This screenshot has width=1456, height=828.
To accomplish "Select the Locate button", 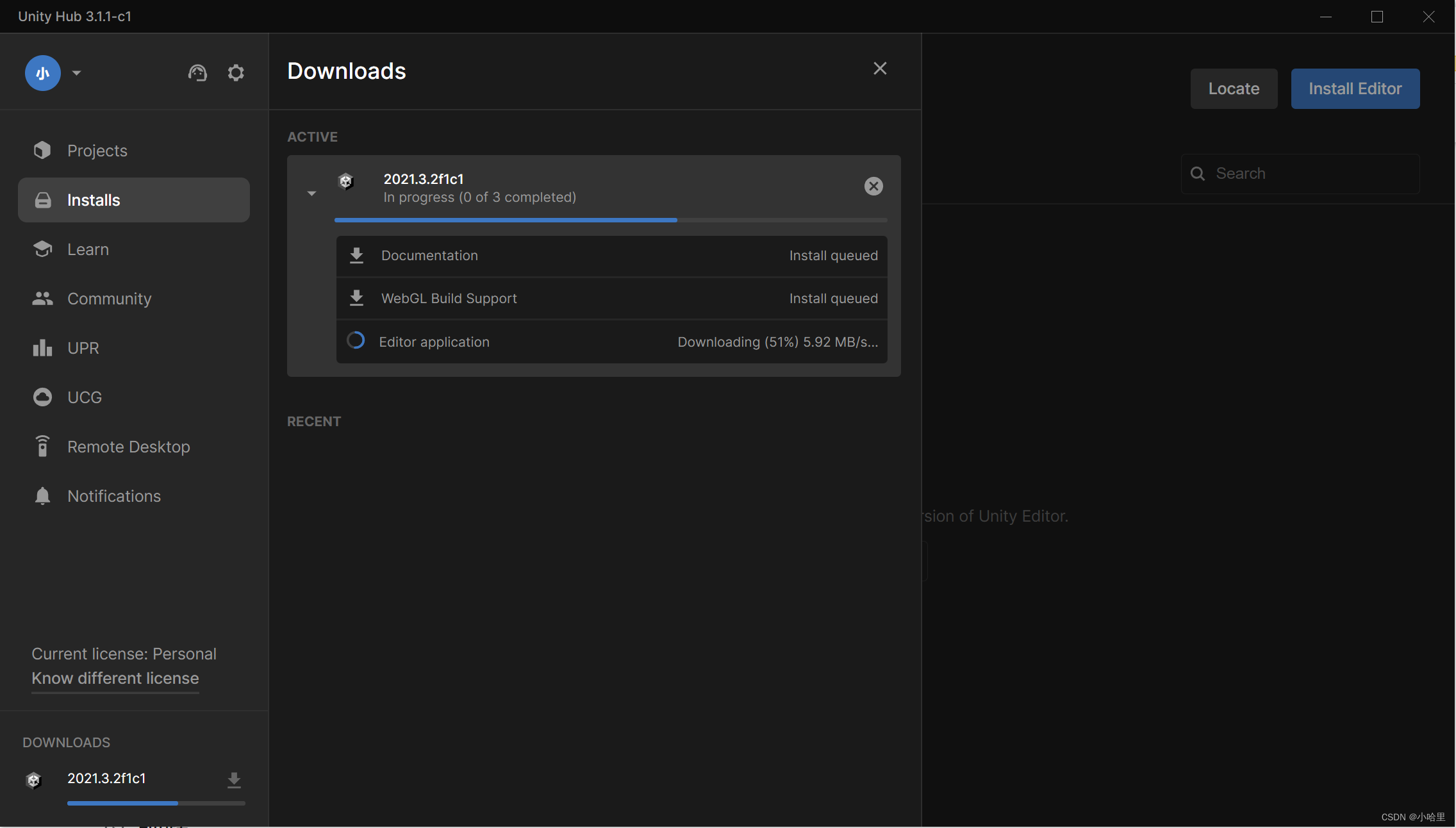I will click(1234, 88).
